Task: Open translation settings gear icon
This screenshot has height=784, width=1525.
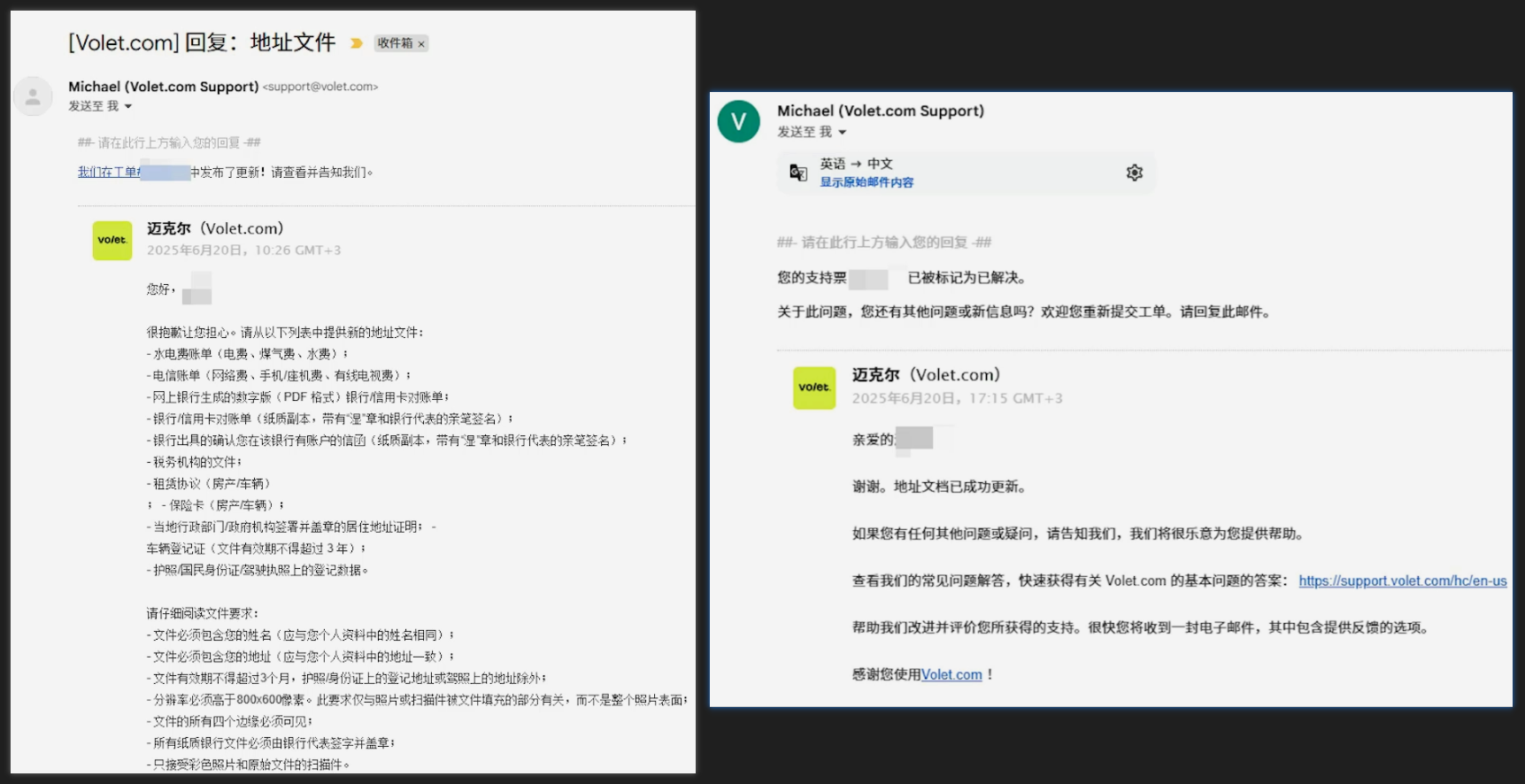Action: click(x=1135, y=173)
